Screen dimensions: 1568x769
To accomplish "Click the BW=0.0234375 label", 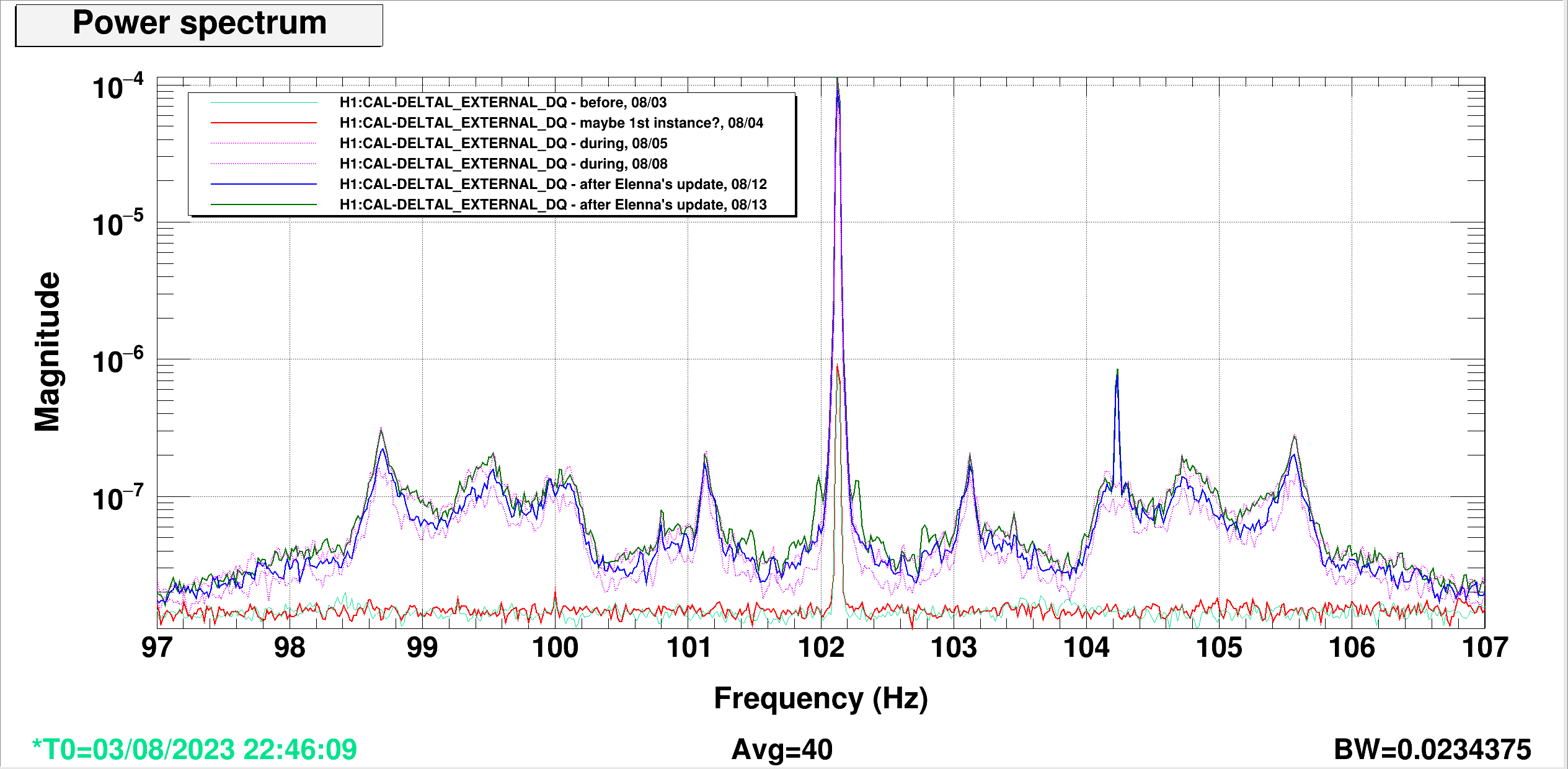I will [x=1432, y=749].
